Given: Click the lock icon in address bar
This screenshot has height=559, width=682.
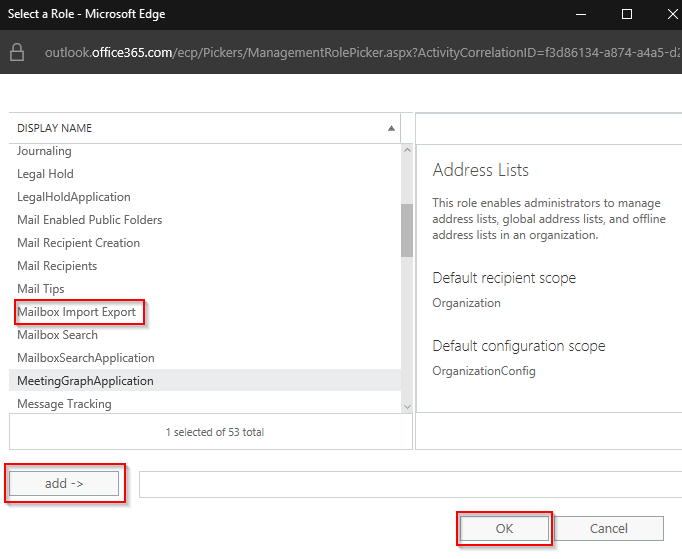Looking at the screenshot, I should 18,52.
